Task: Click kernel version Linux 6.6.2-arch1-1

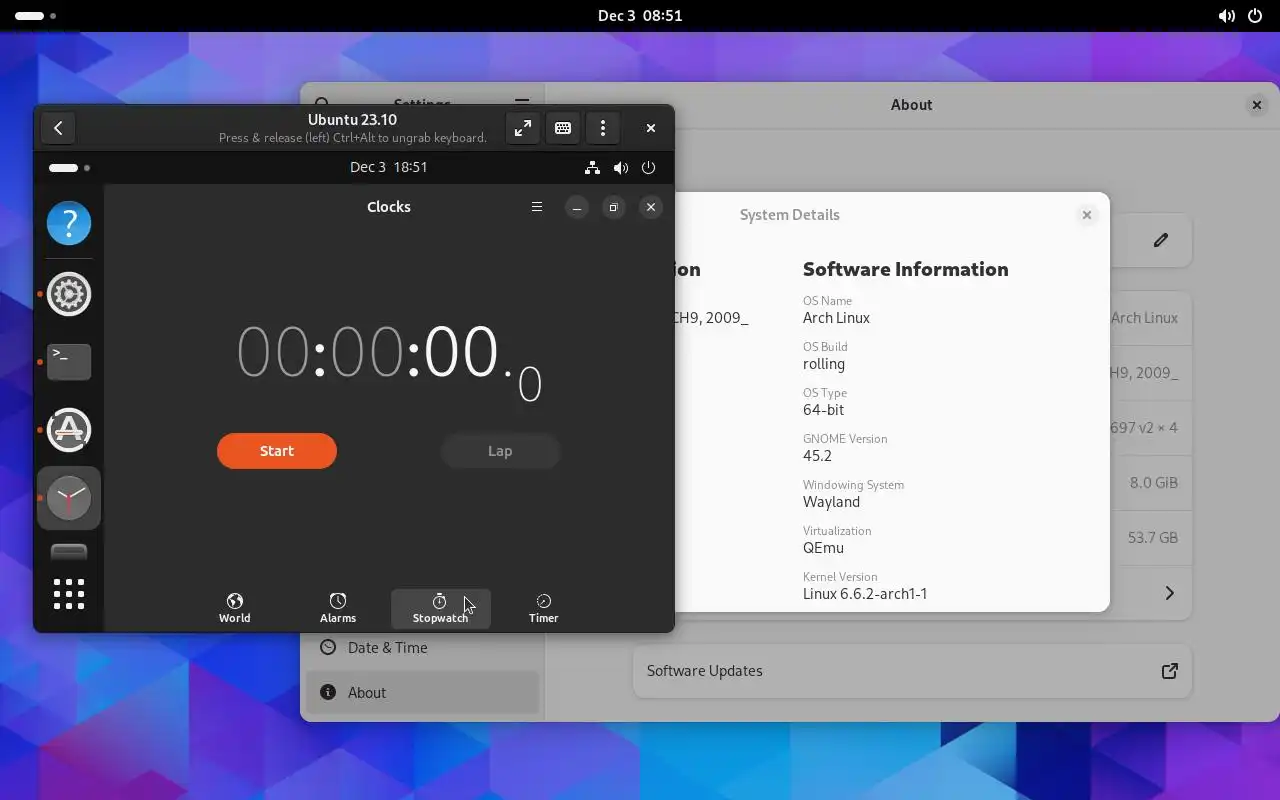Action: 865,594
